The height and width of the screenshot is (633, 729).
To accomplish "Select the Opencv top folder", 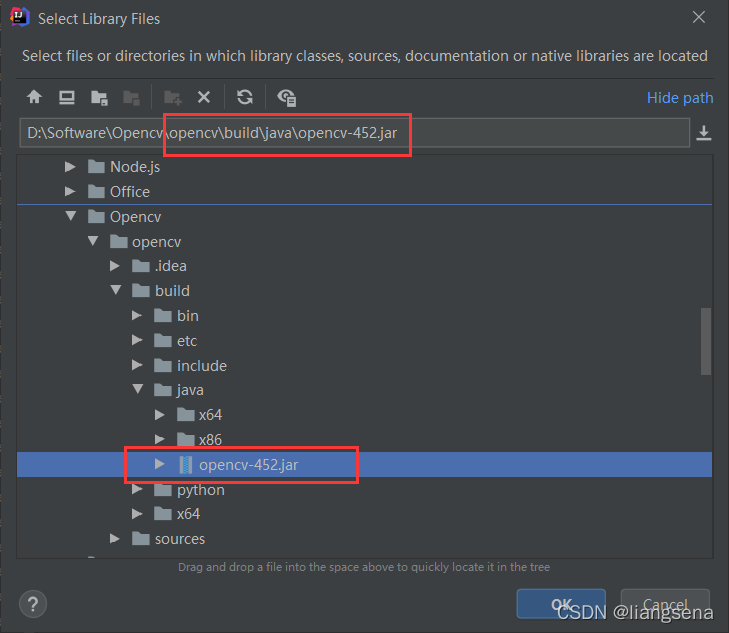I will [135, 217].
